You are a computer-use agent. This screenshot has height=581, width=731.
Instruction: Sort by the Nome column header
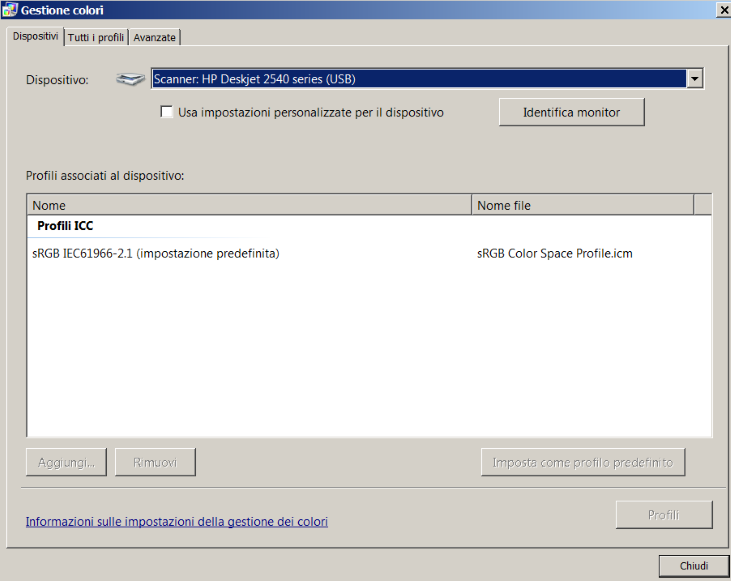(x=248, y=205)
